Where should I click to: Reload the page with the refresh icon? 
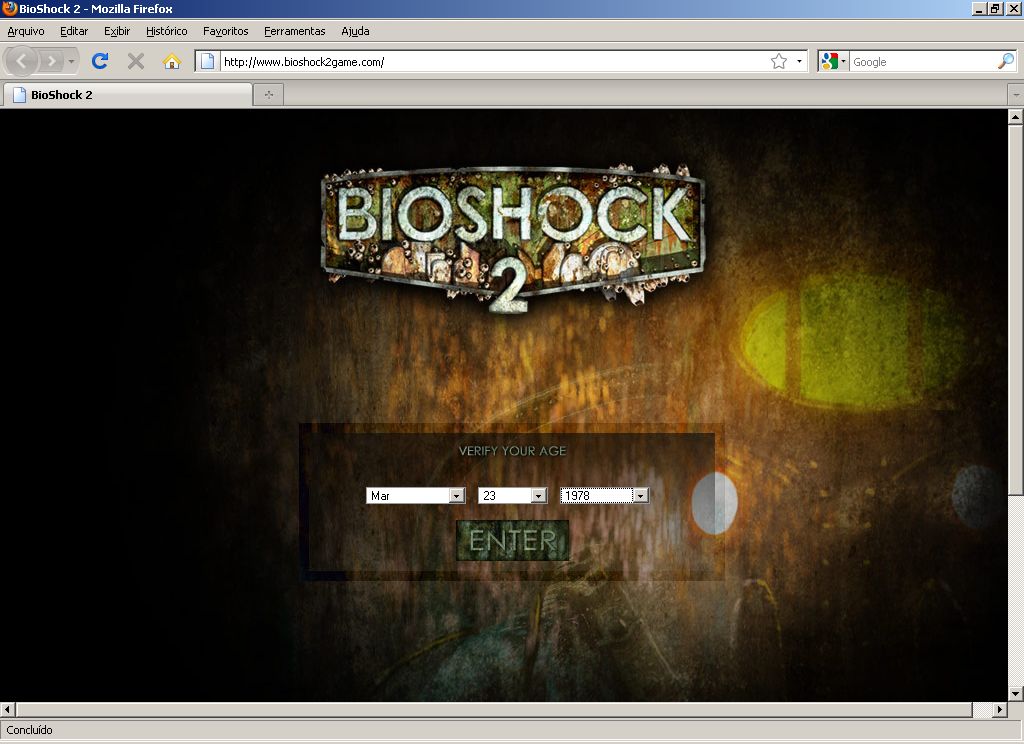(100, 62)
